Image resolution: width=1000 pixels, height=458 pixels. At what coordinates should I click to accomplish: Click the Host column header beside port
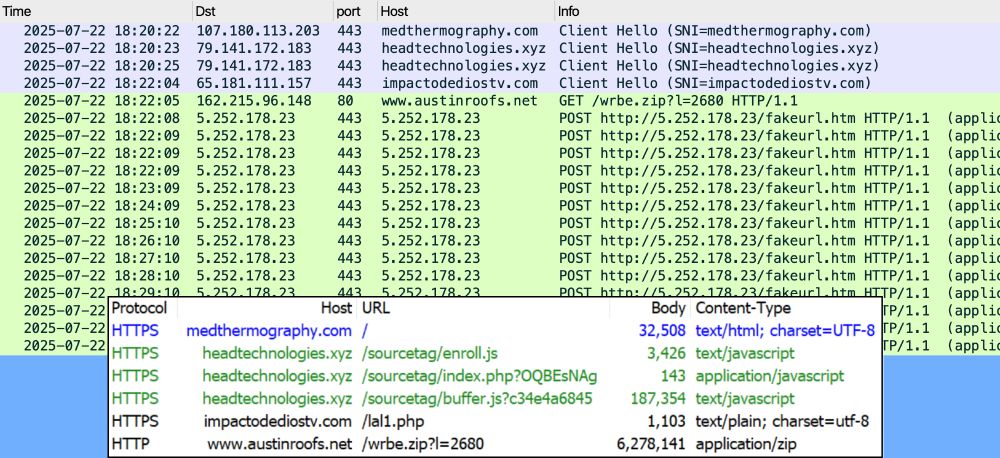[x=394, y=11]
